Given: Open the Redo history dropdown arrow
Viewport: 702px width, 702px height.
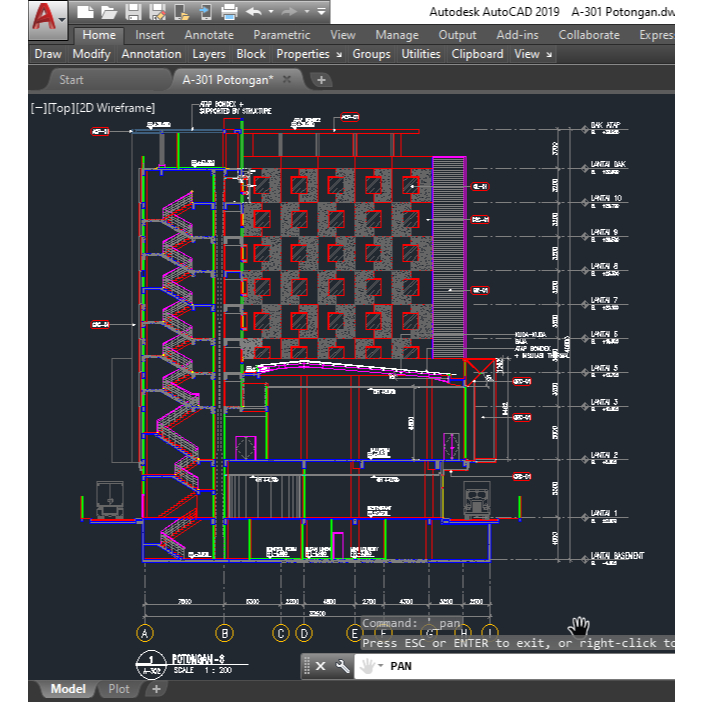Looking at the screenshot, I should click(x=307, y=12).
